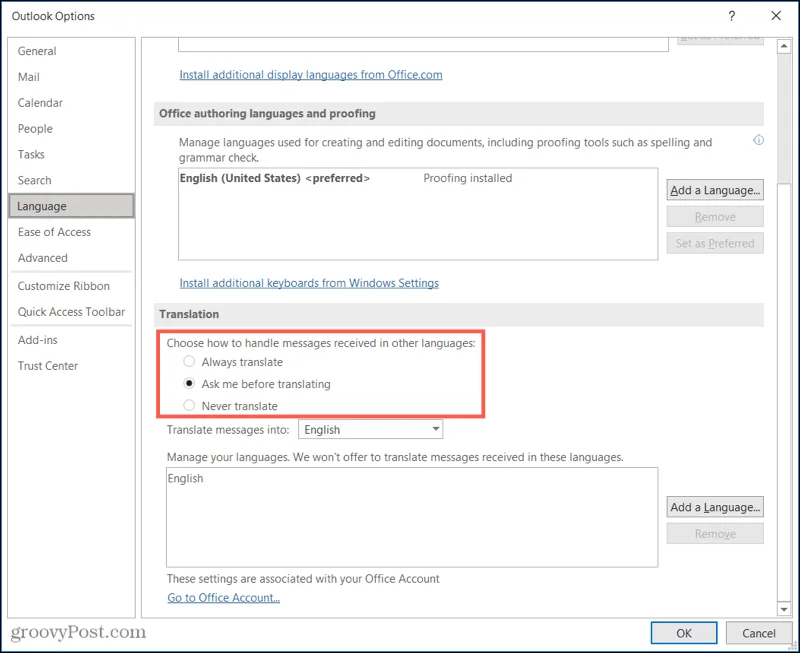Click Install additional display languages from Office.com

coord(311,74)
